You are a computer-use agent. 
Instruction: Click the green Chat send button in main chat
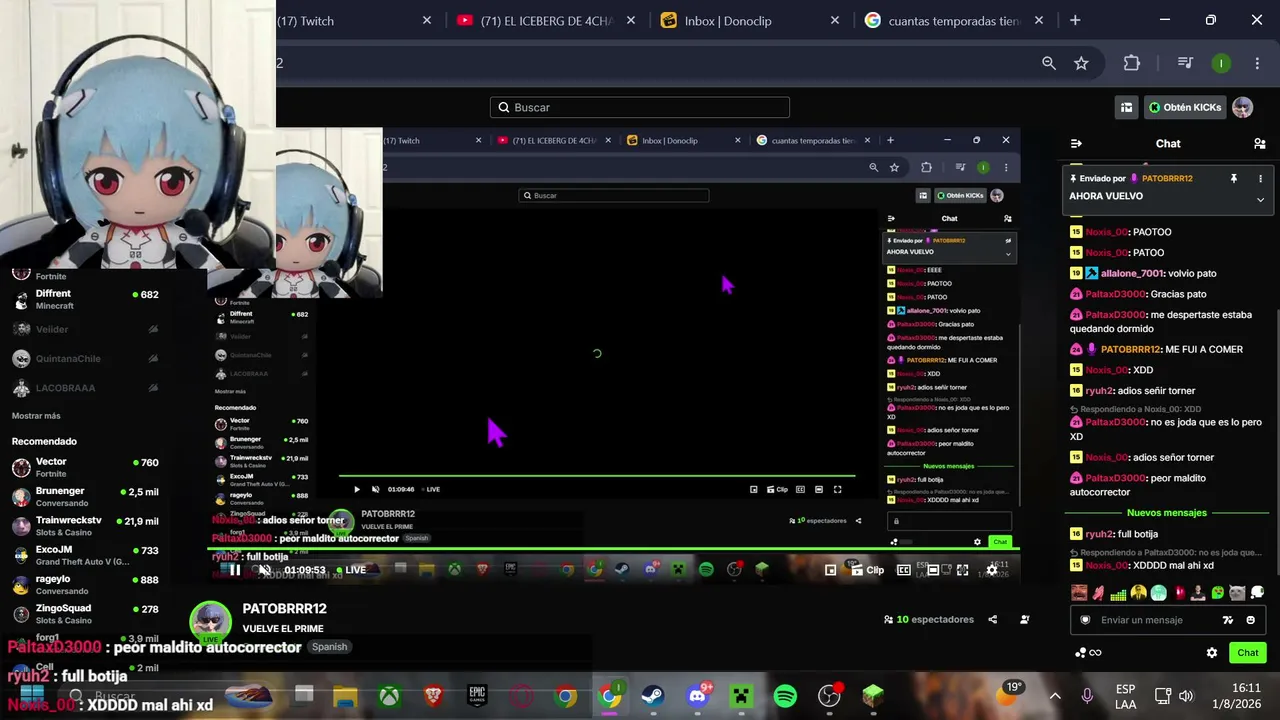[1248, 653]
